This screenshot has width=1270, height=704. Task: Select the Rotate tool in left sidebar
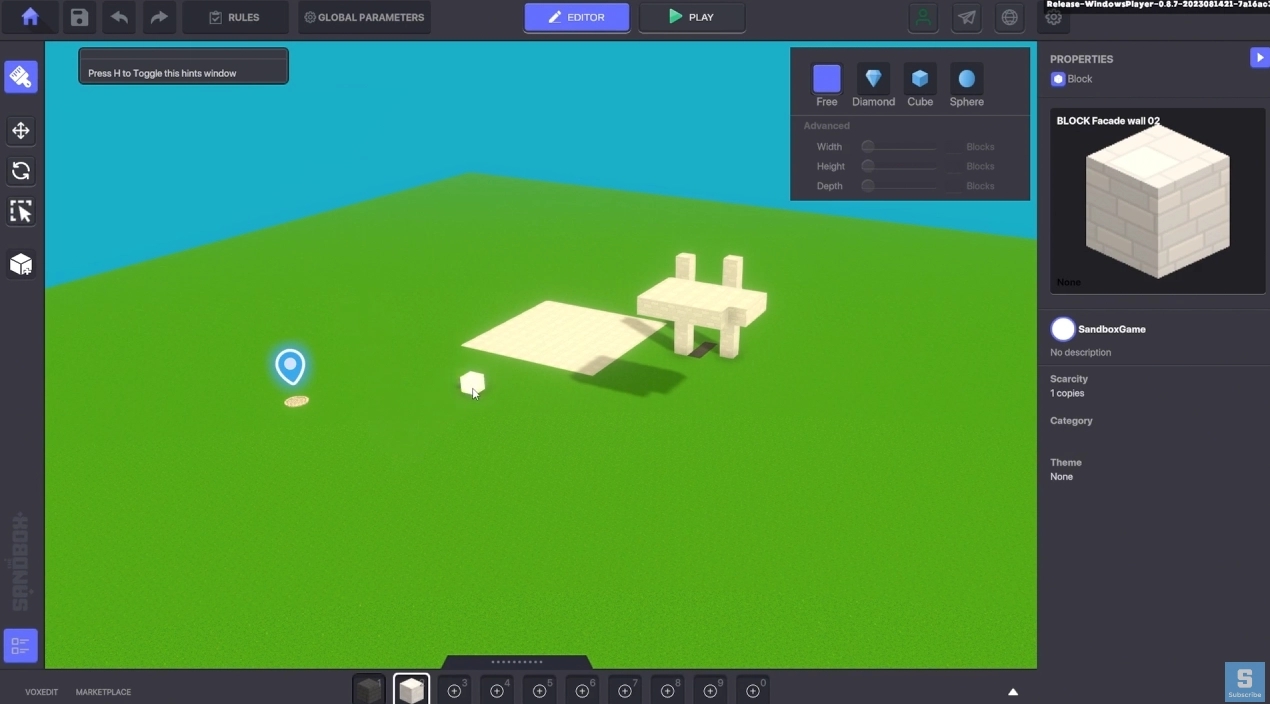[x=21, y=171]
